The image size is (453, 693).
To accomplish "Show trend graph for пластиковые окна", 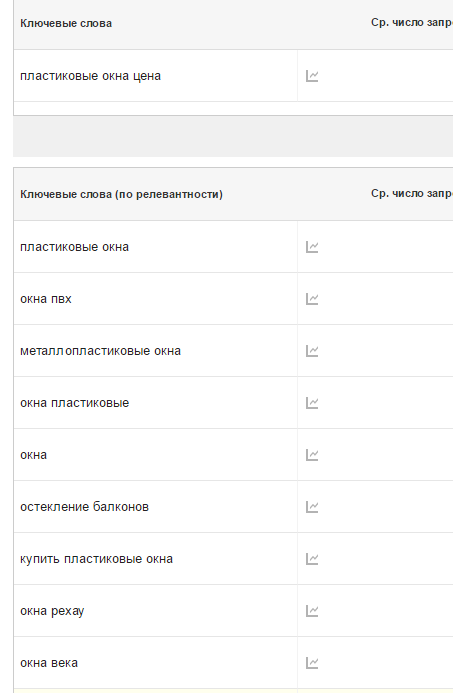I will (x=312, y=247).
